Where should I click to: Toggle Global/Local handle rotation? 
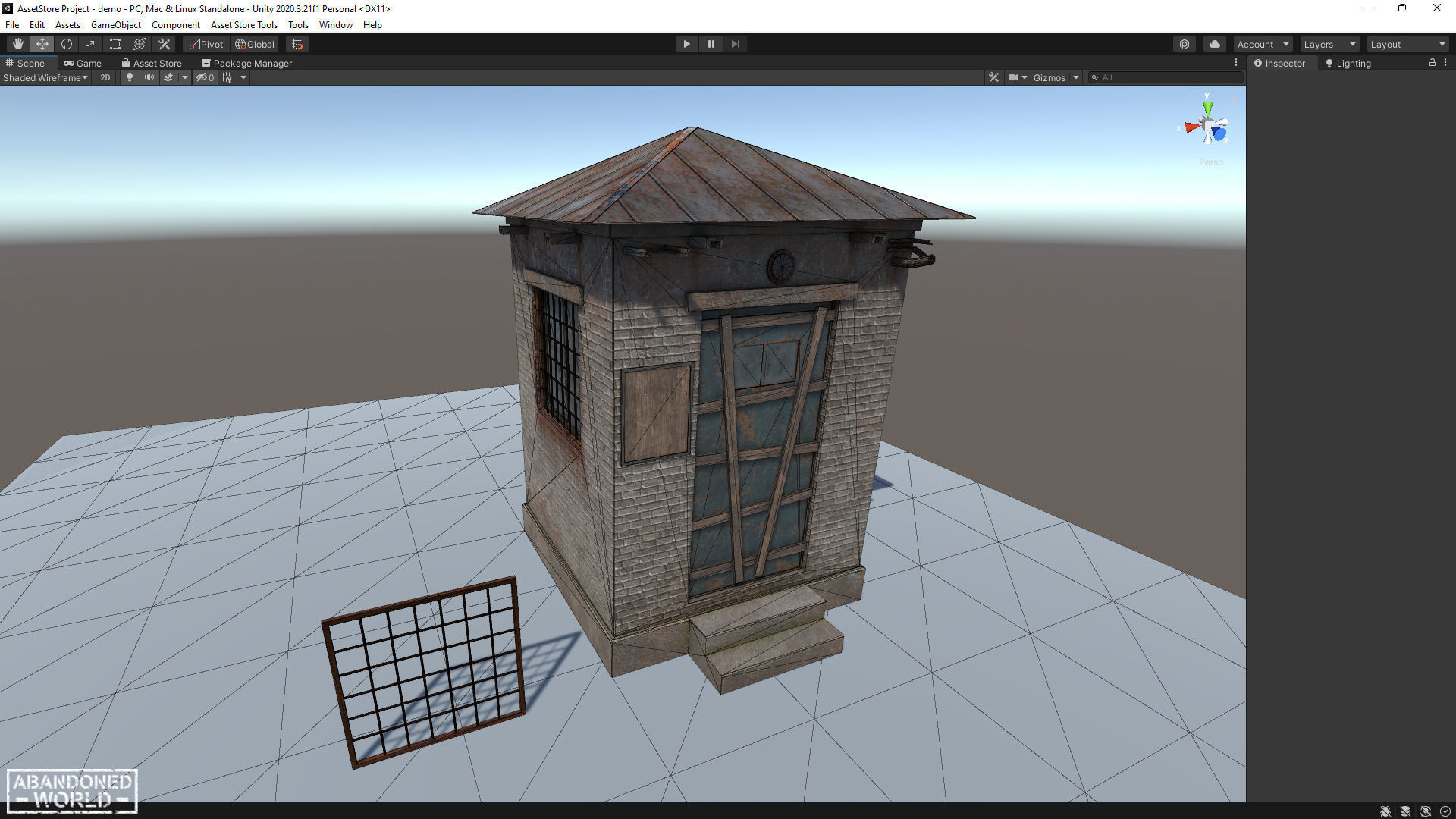[255, 44]
